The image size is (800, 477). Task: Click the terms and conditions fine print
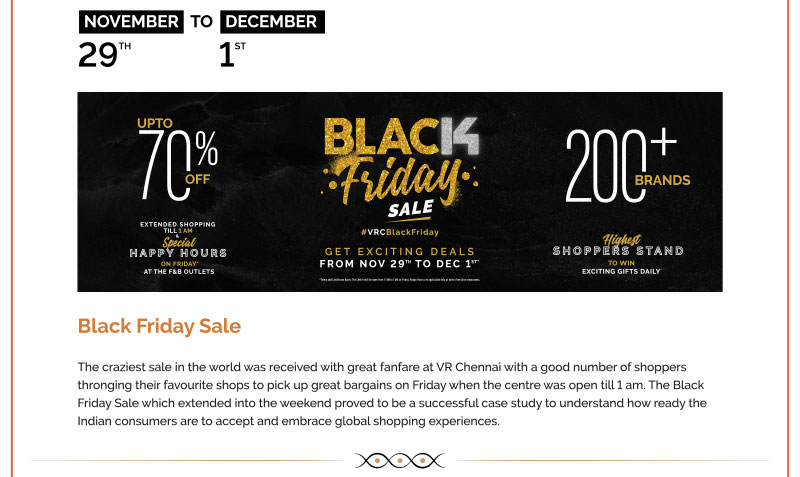coord(400,279)
